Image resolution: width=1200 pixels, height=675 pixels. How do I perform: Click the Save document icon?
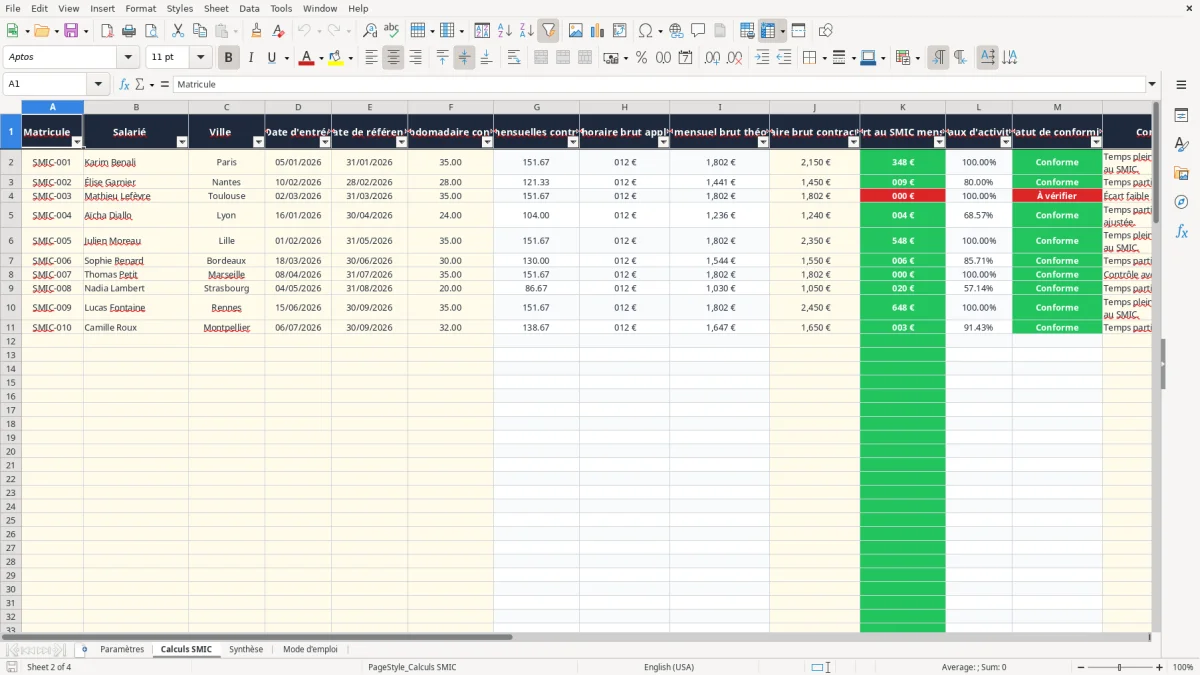(x=71, y=31)
